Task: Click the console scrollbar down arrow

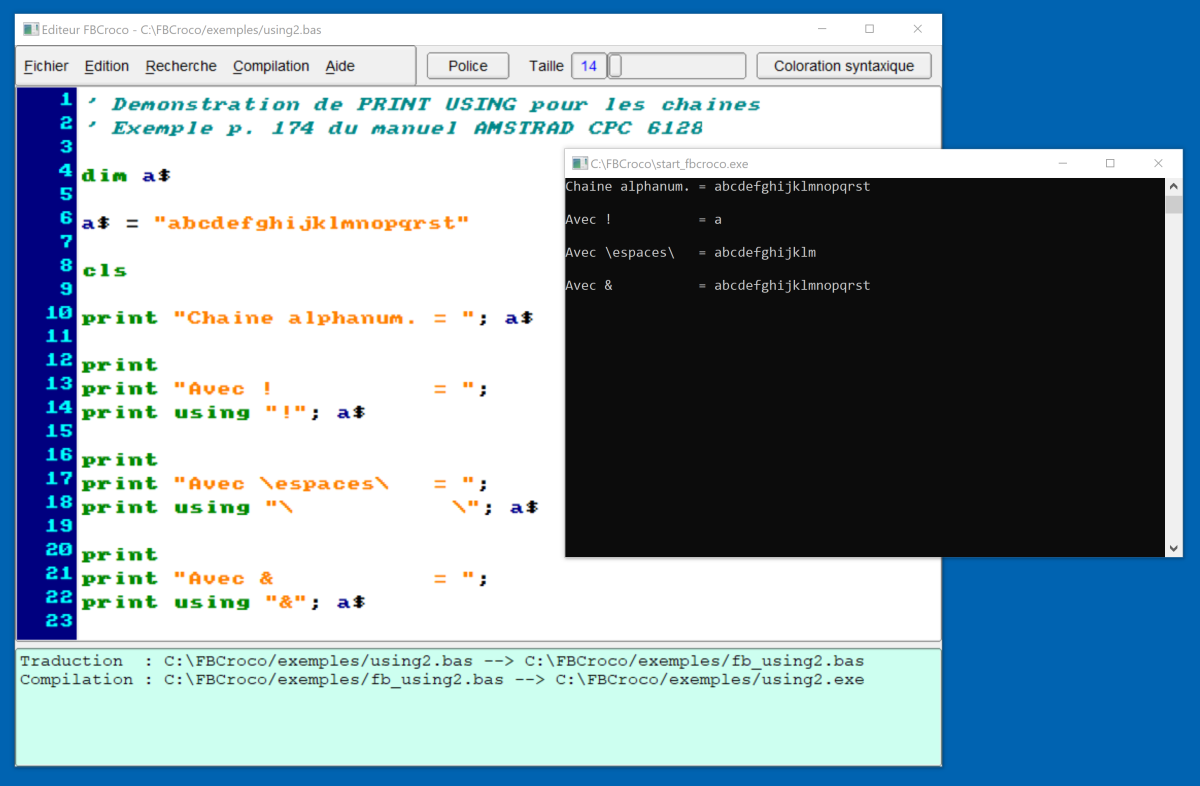Action: (1174, 548)
